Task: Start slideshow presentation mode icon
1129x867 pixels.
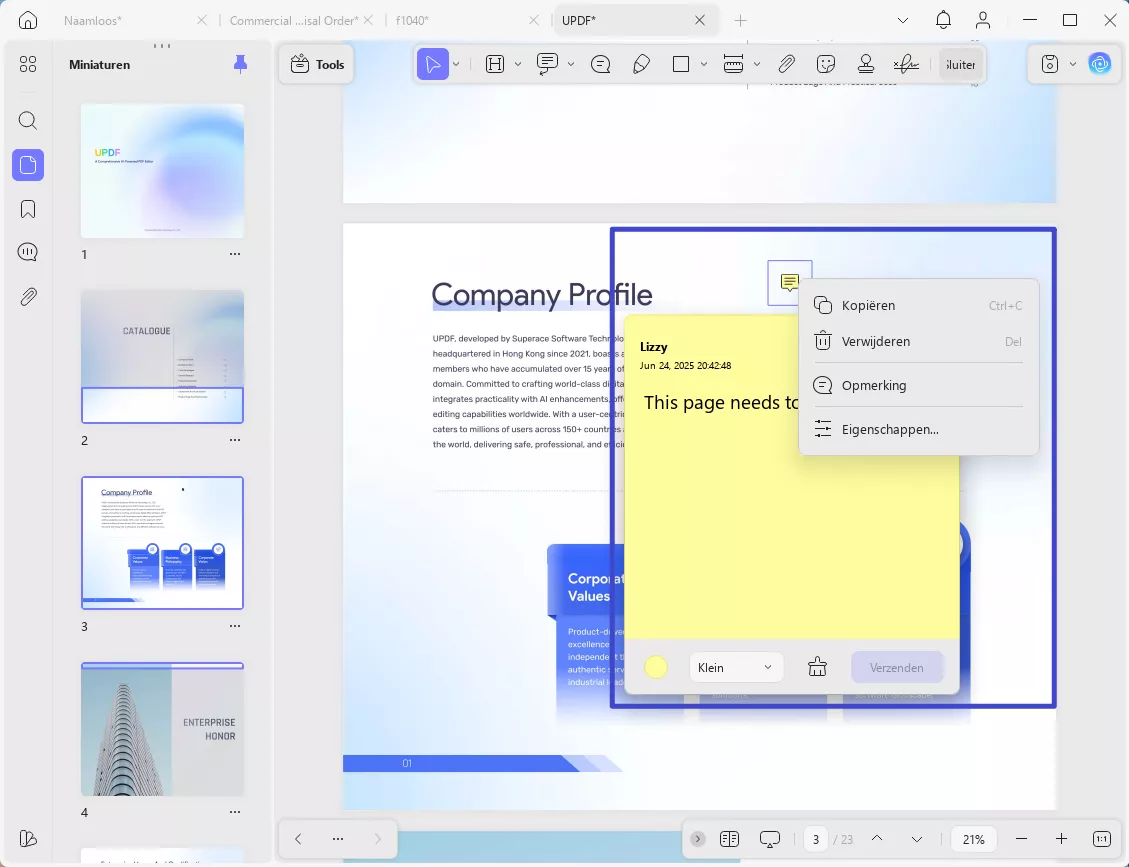Action: [x=770, y=839]
